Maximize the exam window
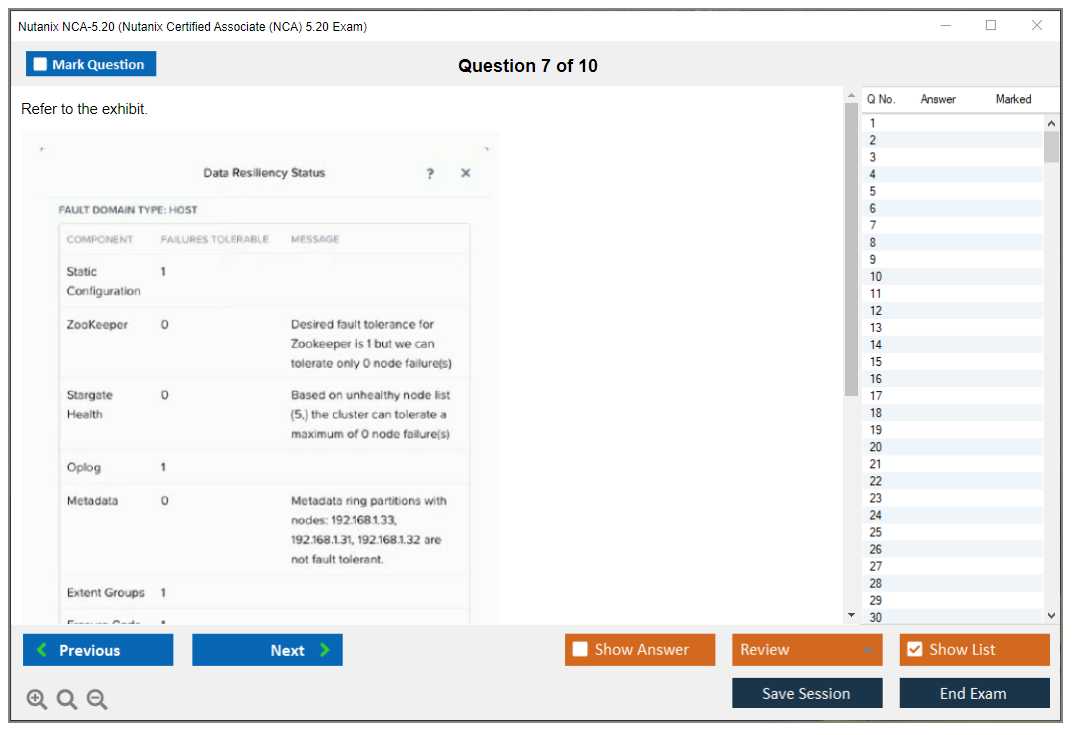The image size is (1075, 735). pos(991,26)
